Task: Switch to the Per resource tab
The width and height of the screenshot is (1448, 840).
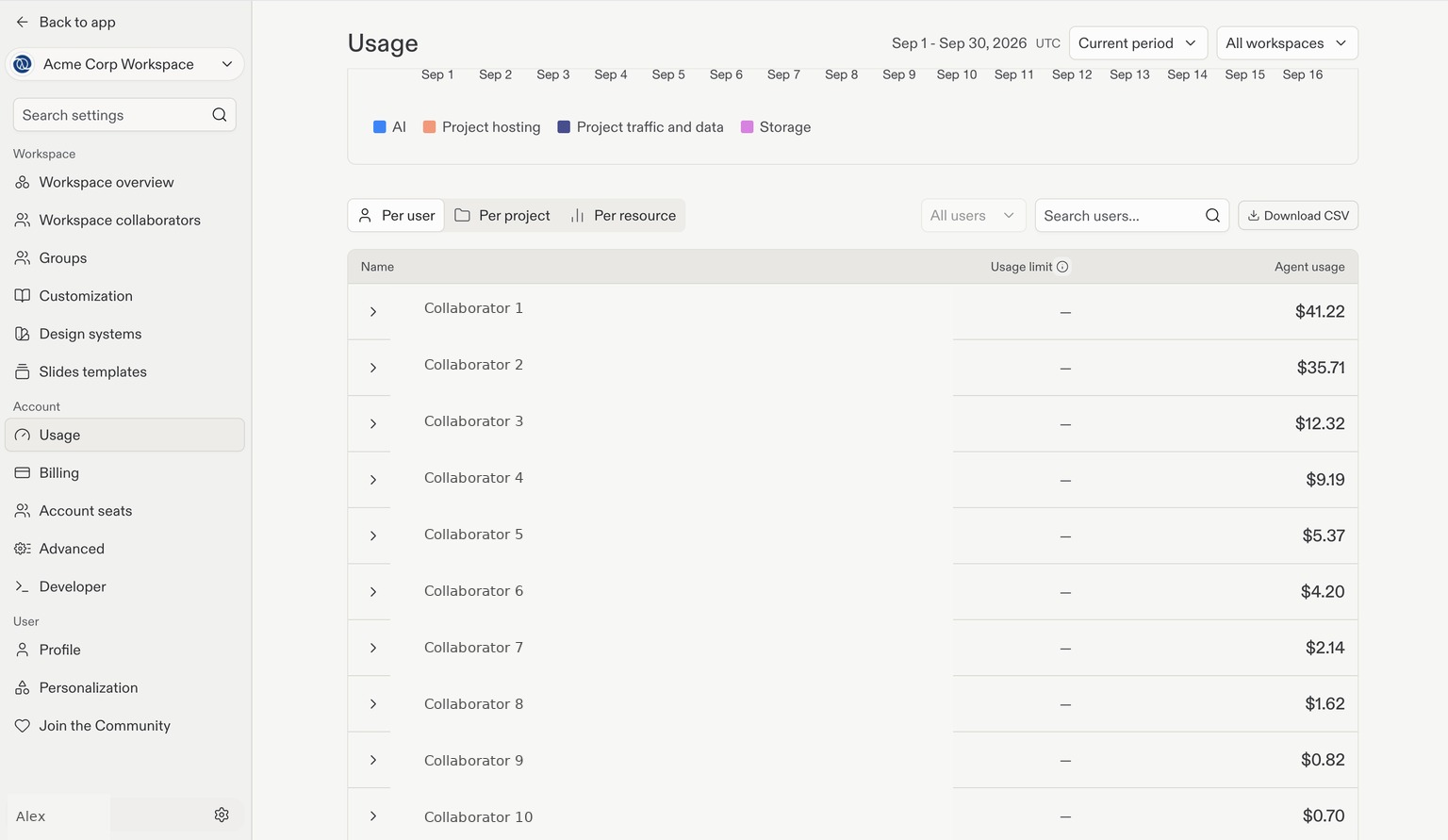Action: point(622,215)
